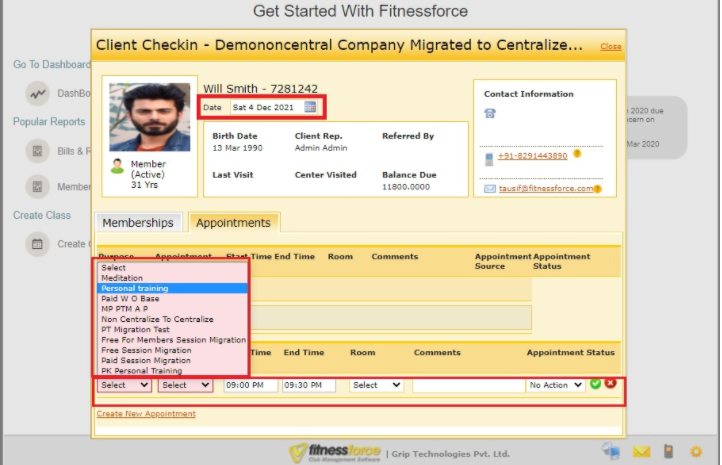Click the Grip Technologies Pvt. Ltd. footer text
This screenshot has height=465, width=722.
(x=450, y=454)
